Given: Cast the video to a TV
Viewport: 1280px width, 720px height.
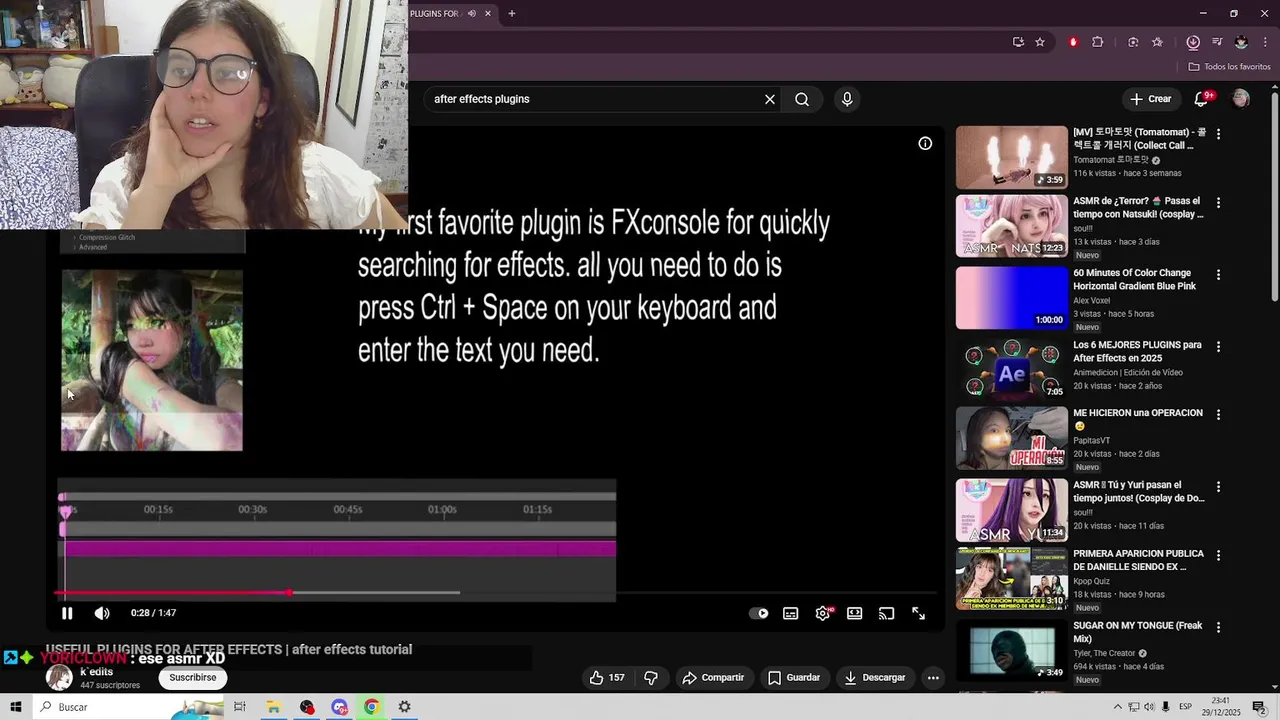Looking at the screenshot, I should pos(887,614).
